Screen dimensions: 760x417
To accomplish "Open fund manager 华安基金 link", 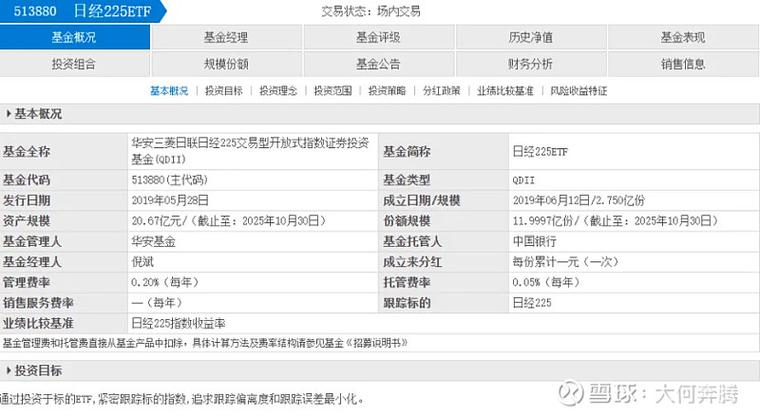I will click(x=153, y=241).
